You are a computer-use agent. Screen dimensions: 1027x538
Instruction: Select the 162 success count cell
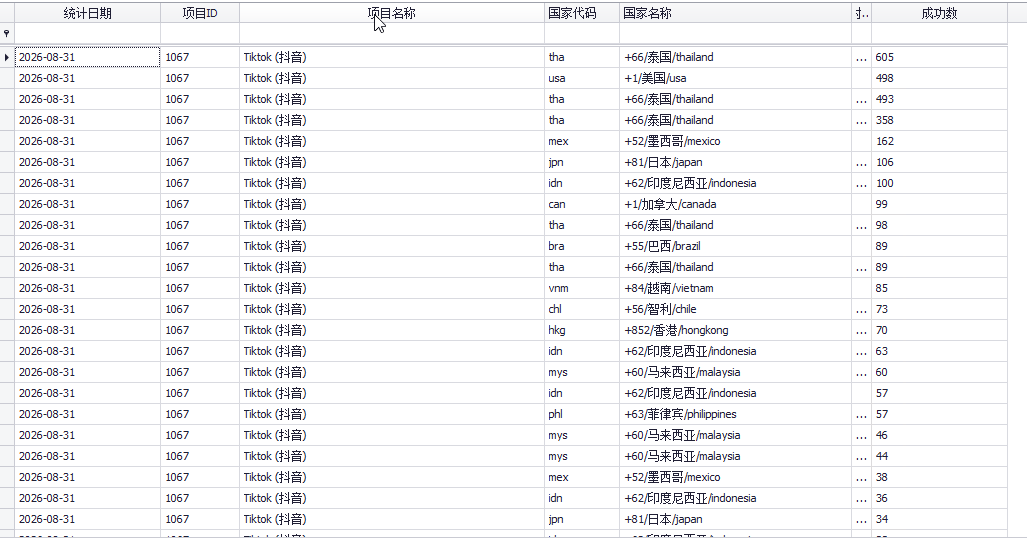pos(939,141)
